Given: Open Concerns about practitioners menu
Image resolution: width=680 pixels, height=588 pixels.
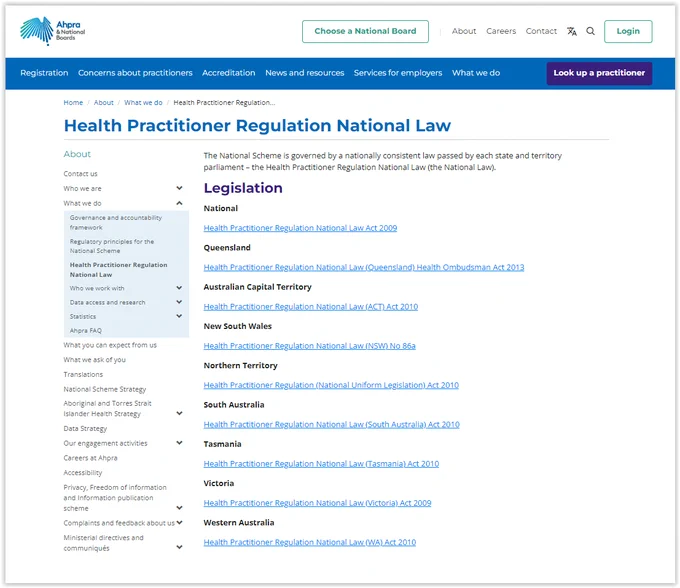Looking at the screenshot, I should [x=135, y=73].
